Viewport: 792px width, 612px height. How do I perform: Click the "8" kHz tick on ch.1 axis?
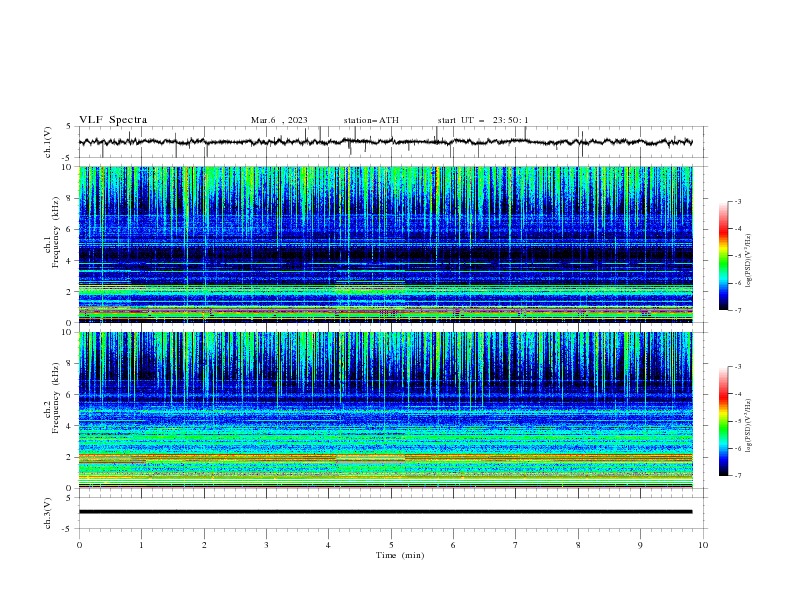pyautogui.click(x=70, y=198)
